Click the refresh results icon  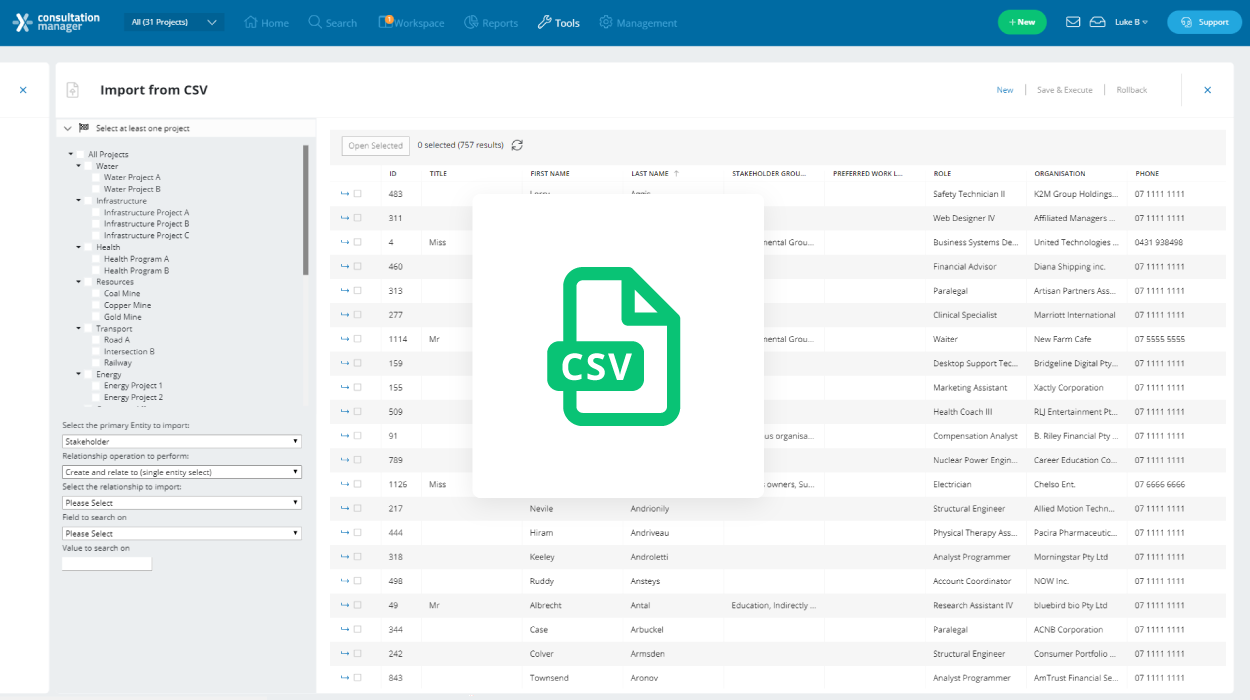tap(517, 145)
